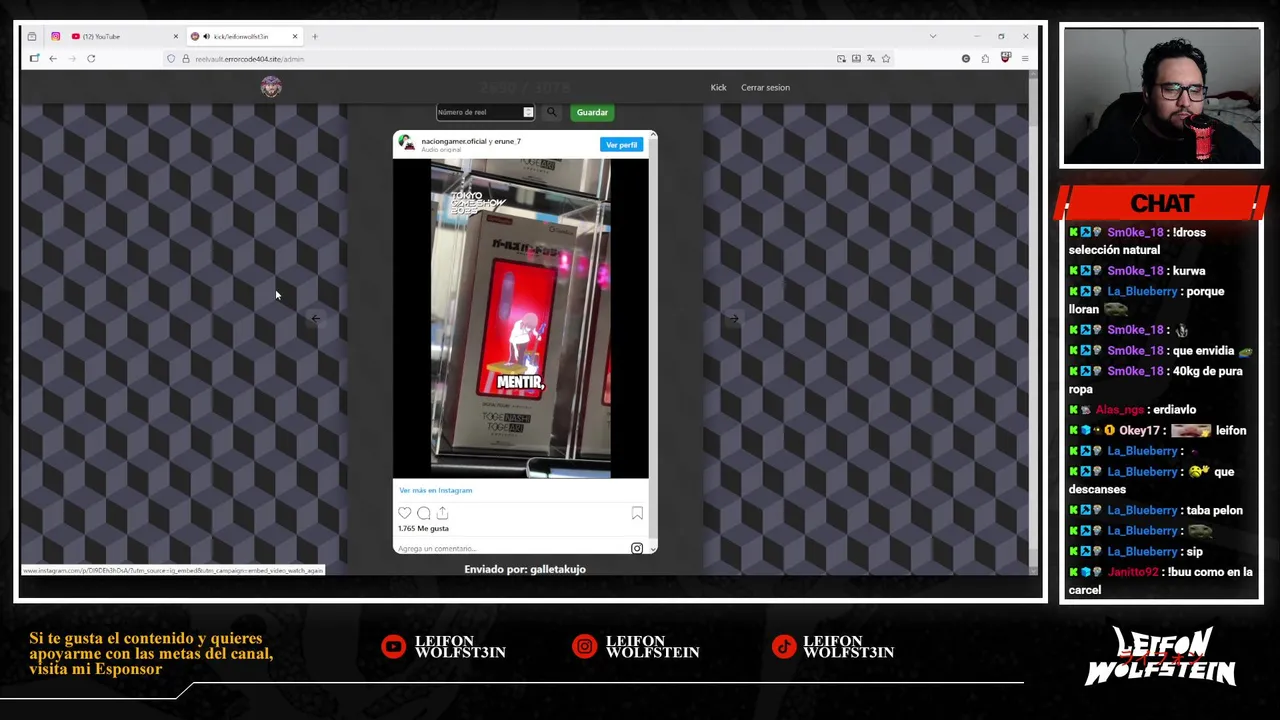1280x720 pixels.
Task: Click YouTube LEIFON WOLFST3IN label in overlay
Action: click(460, 647)
